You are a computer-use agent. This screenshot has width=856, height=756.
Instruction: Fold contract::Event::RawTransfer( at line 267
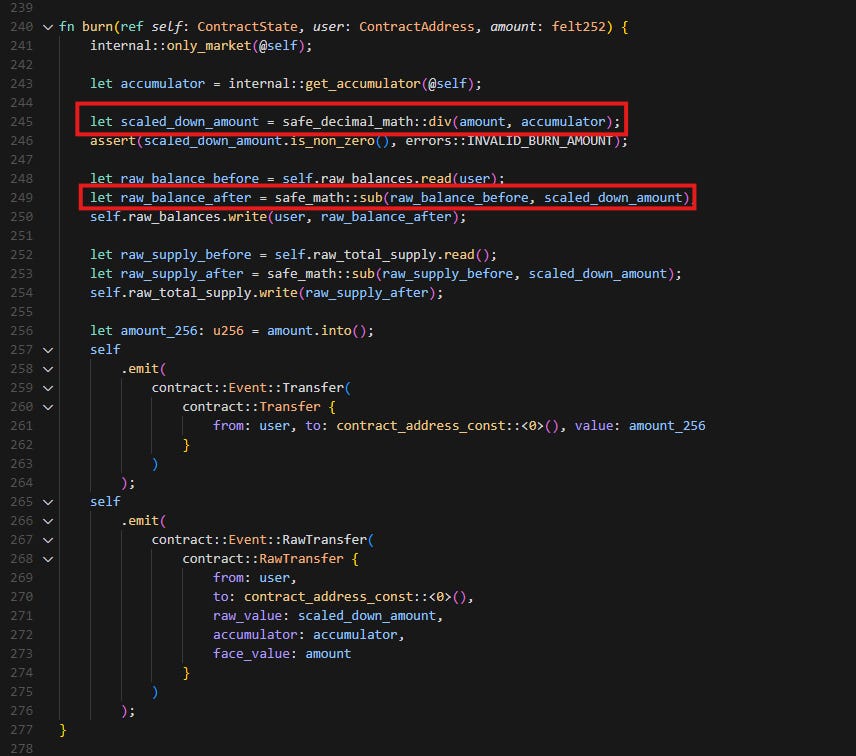pyautogui.click(x=48, y=540)
